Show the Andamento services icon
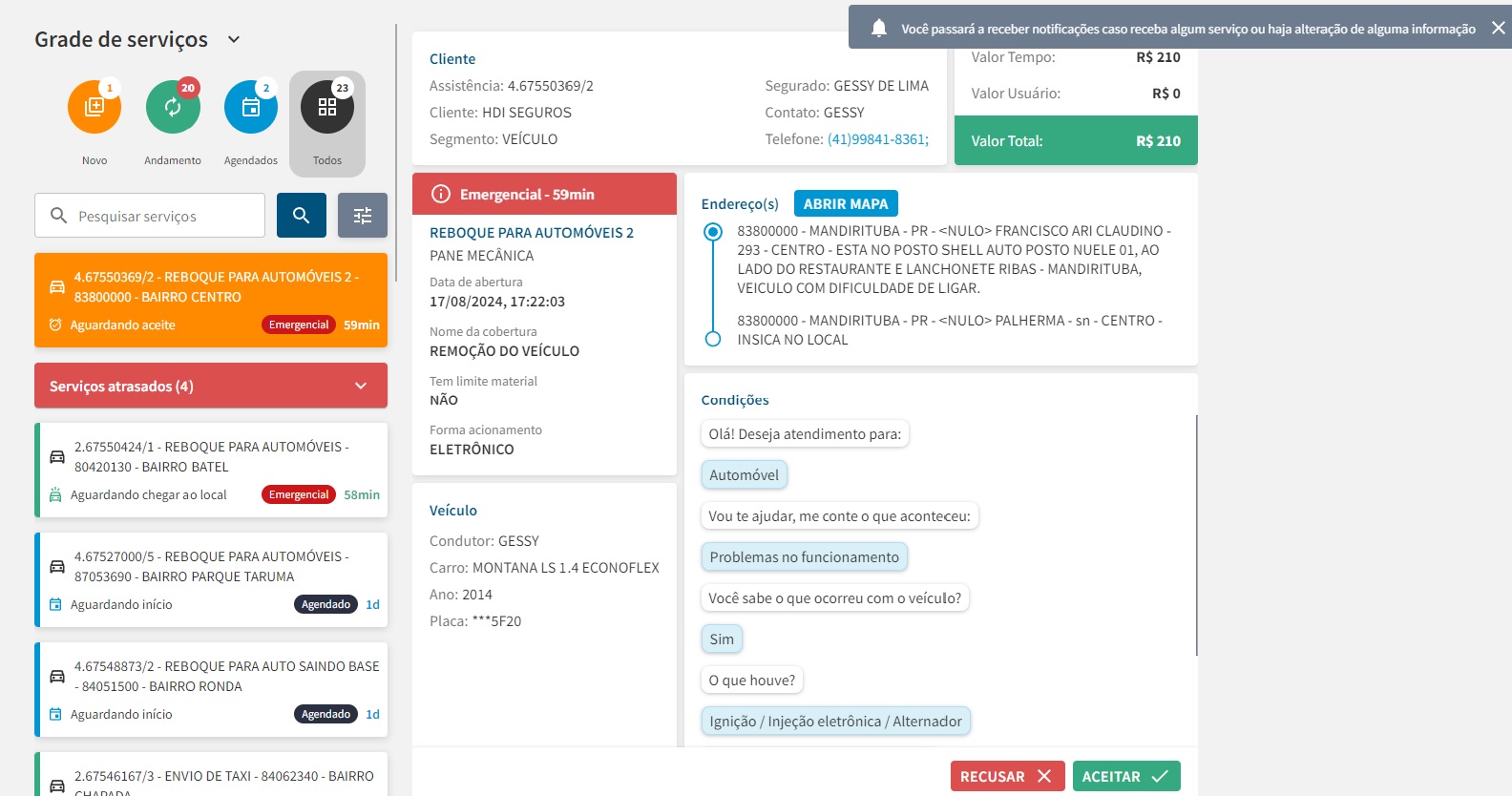Viewport: 1512px width, 796px height. (173, 107)
